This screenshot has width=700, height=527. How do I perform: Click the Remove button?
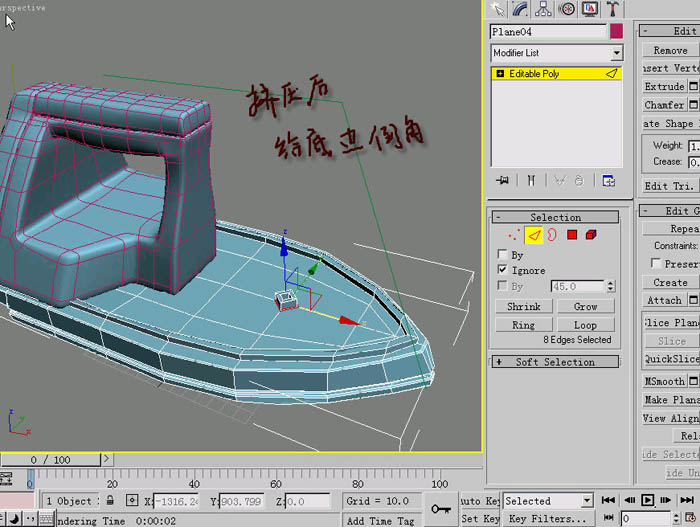[x=670, y=50]
